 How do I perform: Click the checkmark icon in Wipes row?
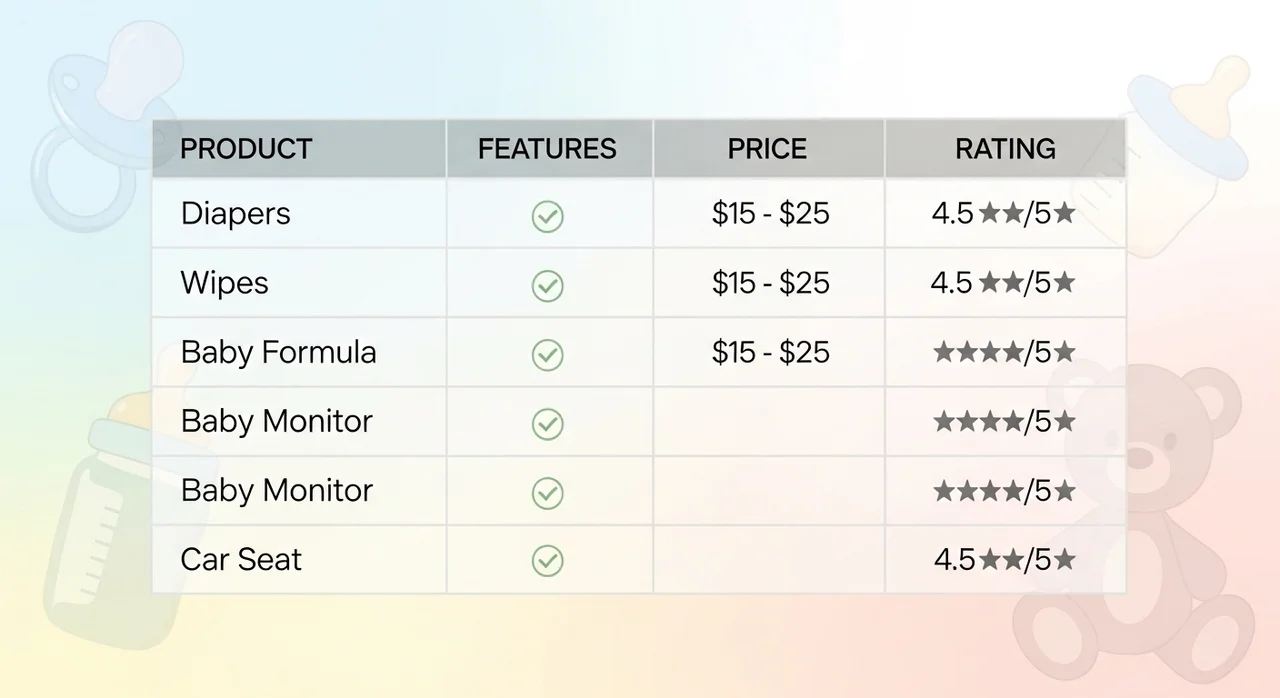pyautogui.click(x=547, y=286)
